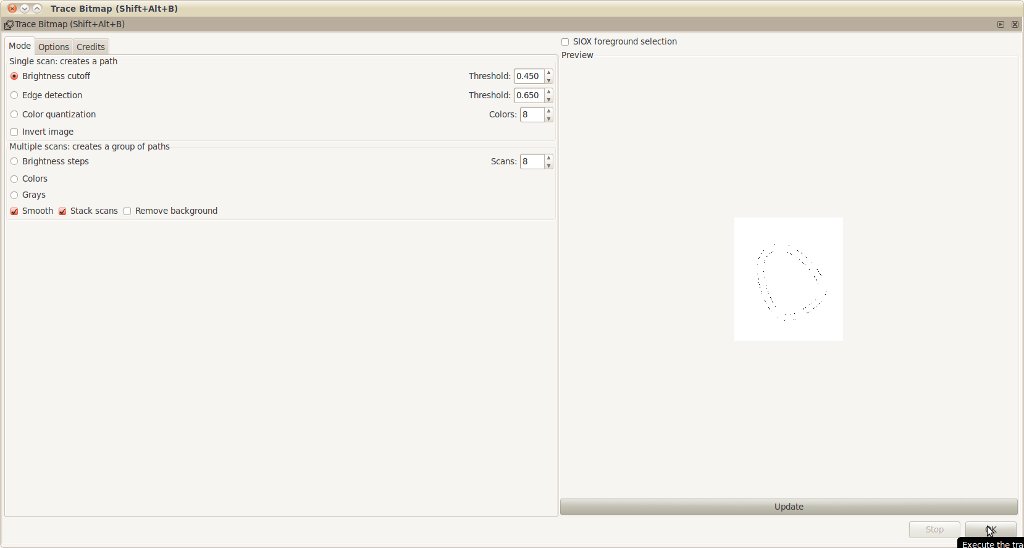Close the Trace Bitmap dock panel

1015,24
